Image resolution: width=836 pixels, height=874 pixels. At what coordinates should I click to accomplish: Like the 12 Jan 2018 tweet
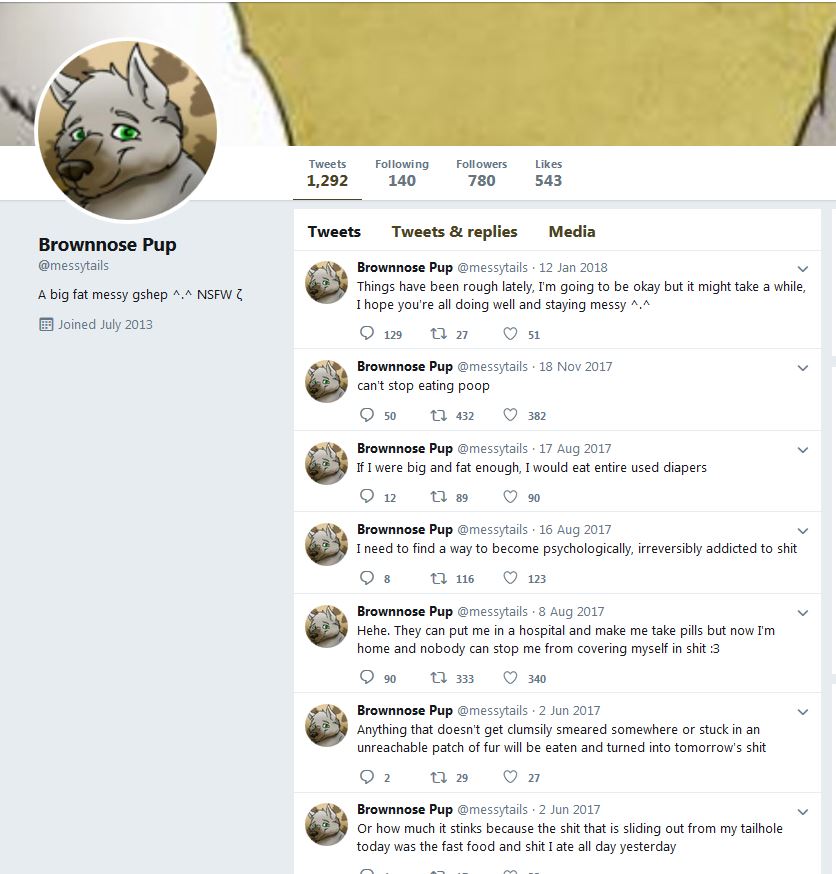[x=510, y=333]
